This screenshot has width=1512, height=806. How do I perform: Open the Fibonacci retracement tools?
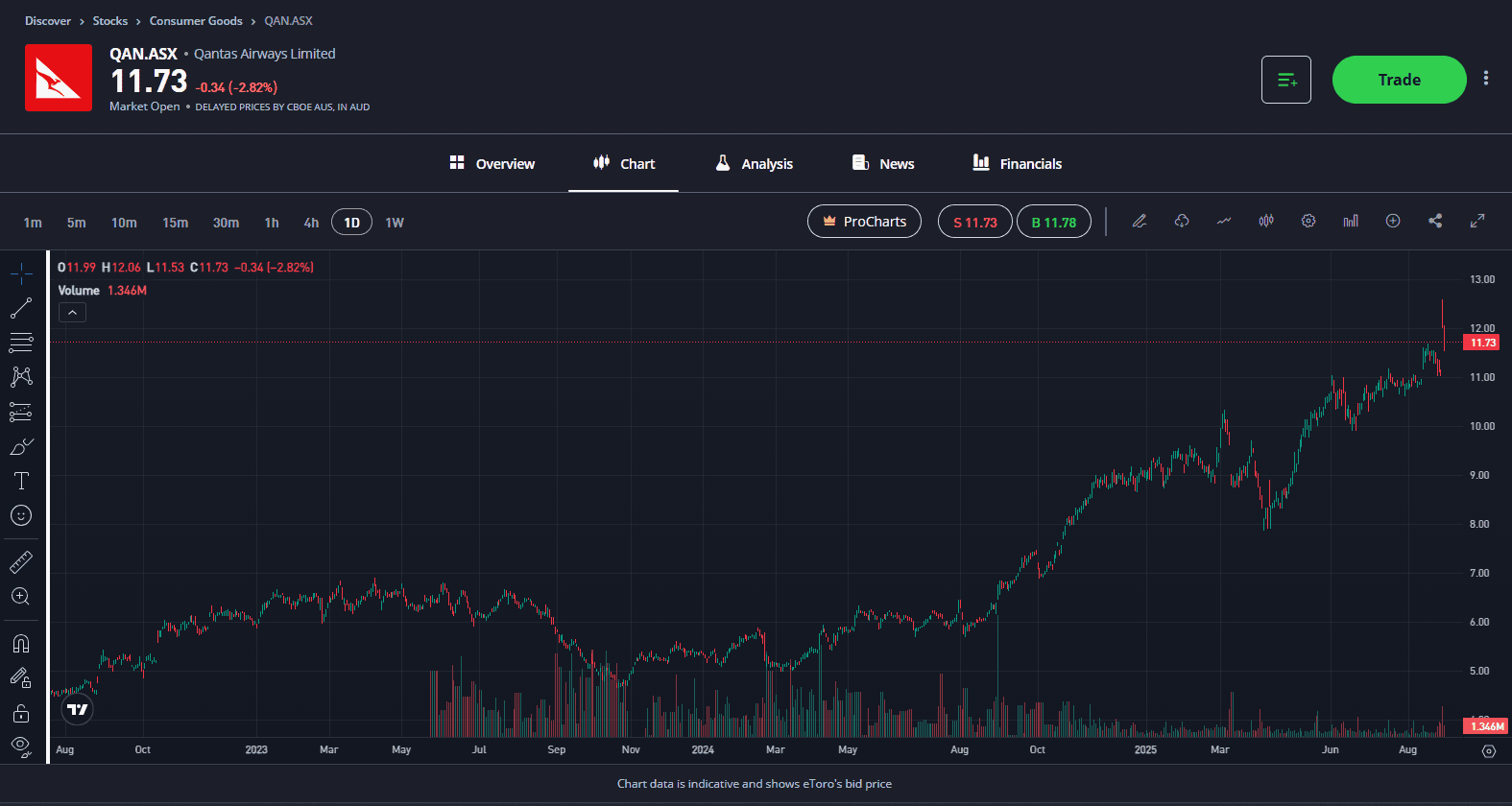(x=21, y=343)
